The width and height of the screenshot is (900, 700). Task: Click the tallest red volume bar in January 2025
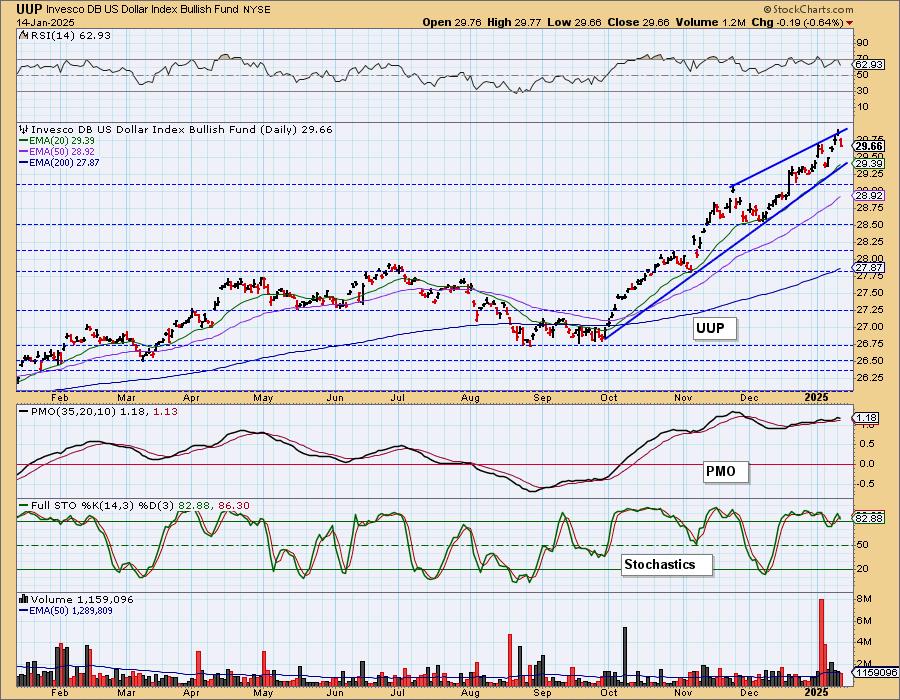click(821, 643)
